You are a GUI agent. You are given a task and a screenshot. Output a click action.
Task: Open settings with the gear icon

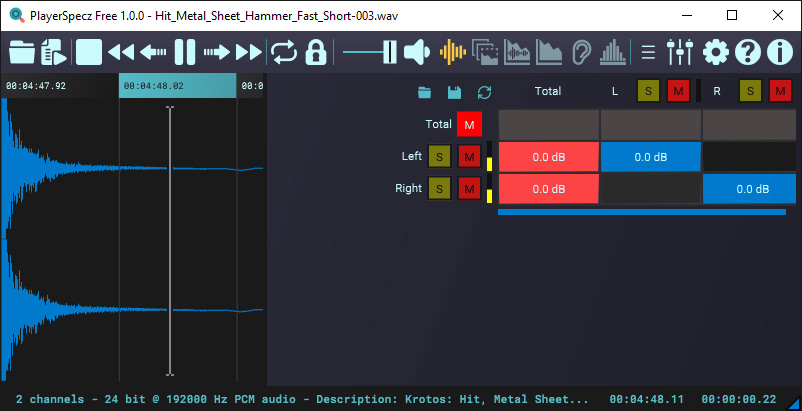(715, 52)
